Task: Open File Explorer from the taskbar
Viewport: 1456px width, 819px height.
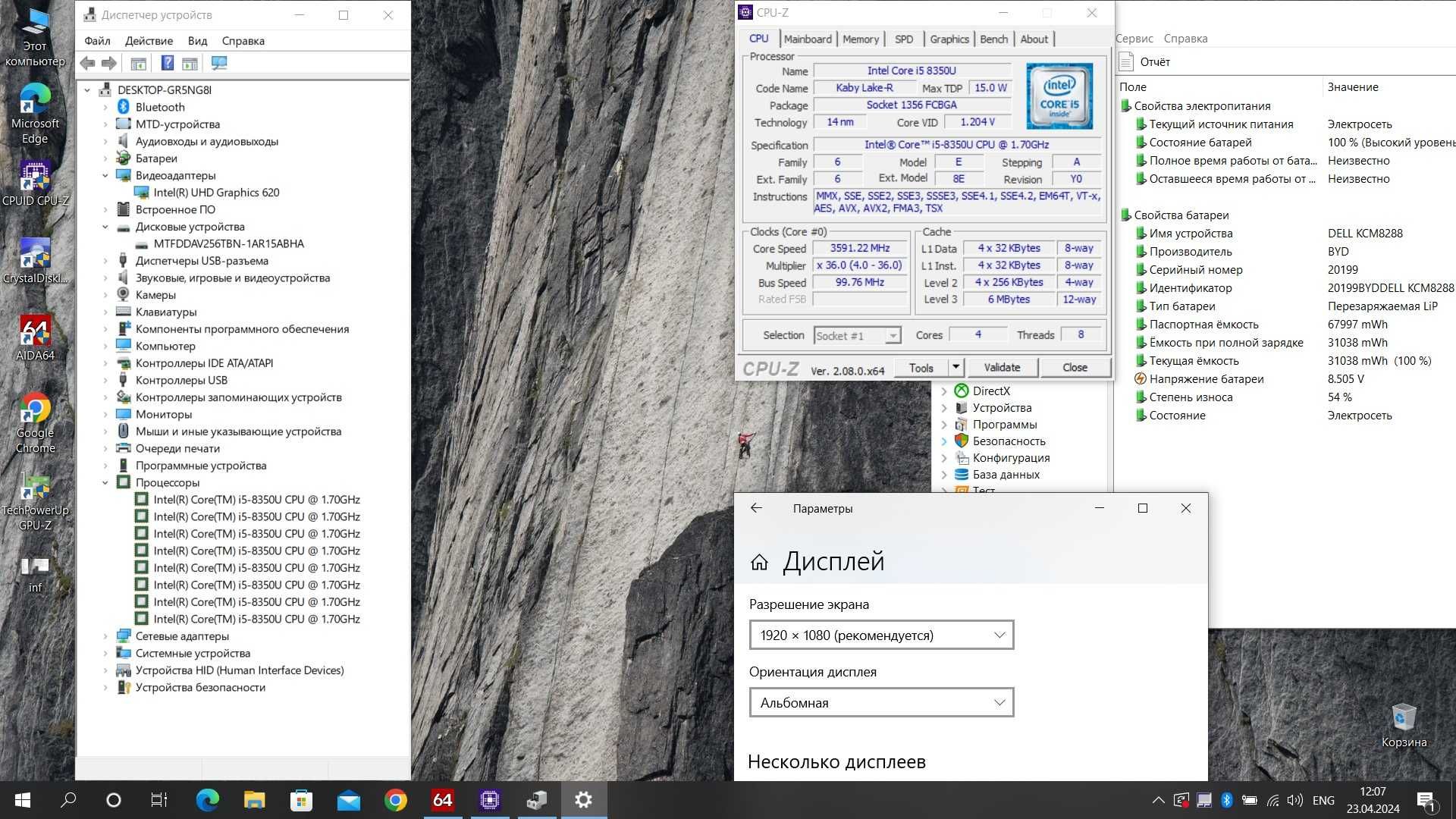Action: (x=254, y=800)
